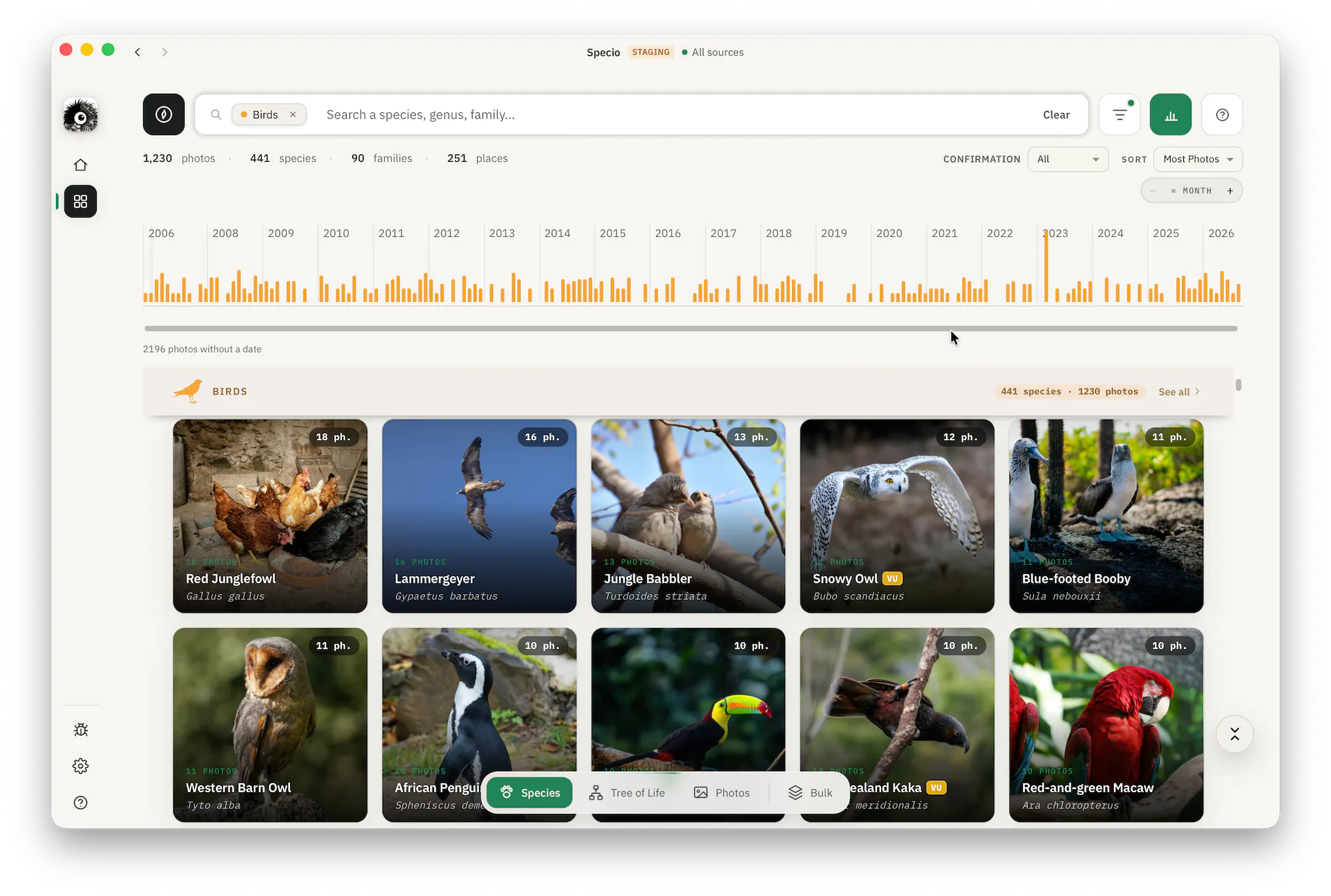Image resolution: width=1331 pixels, height=896 pixels.
Task: Switch to the Photos tab
Action: pos(721,792)
